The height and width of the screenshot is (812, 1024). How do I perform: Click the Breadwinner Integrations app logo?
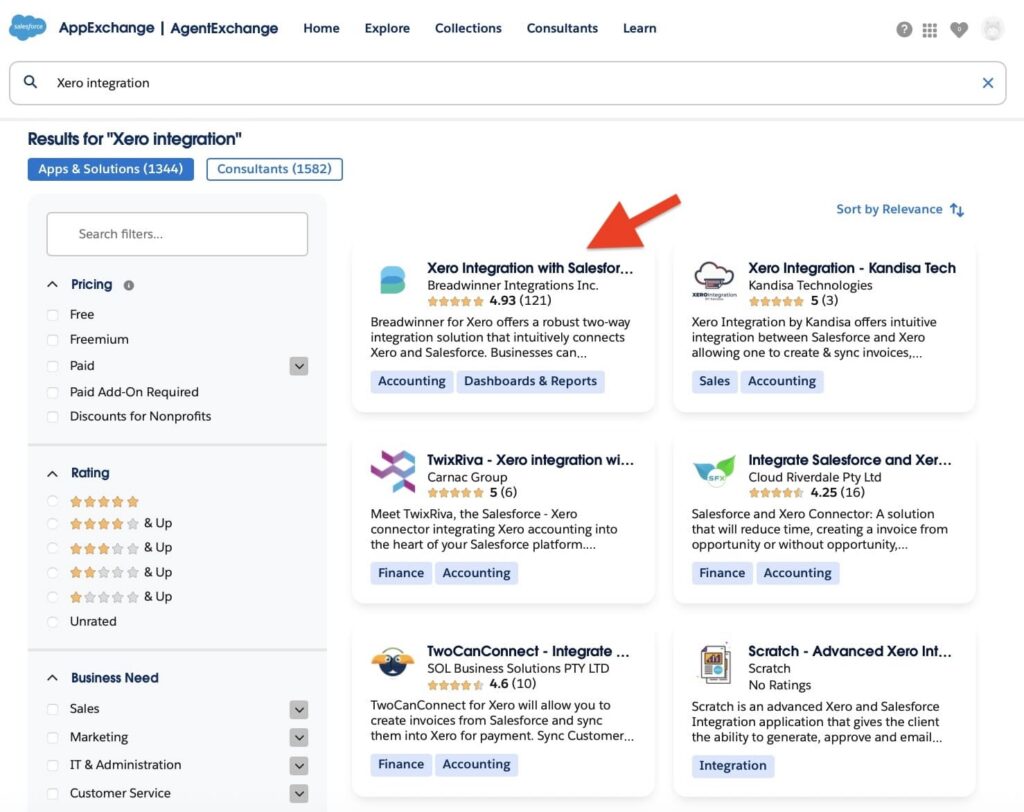(394, 279)
